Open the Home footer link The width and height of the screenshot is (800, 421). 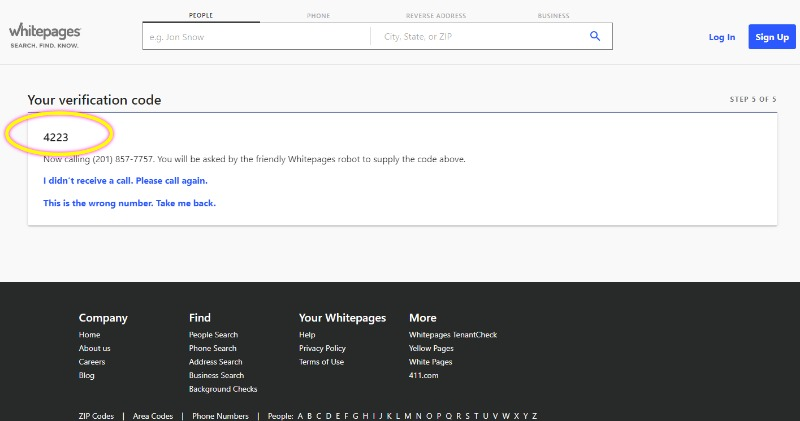point(89,335)
